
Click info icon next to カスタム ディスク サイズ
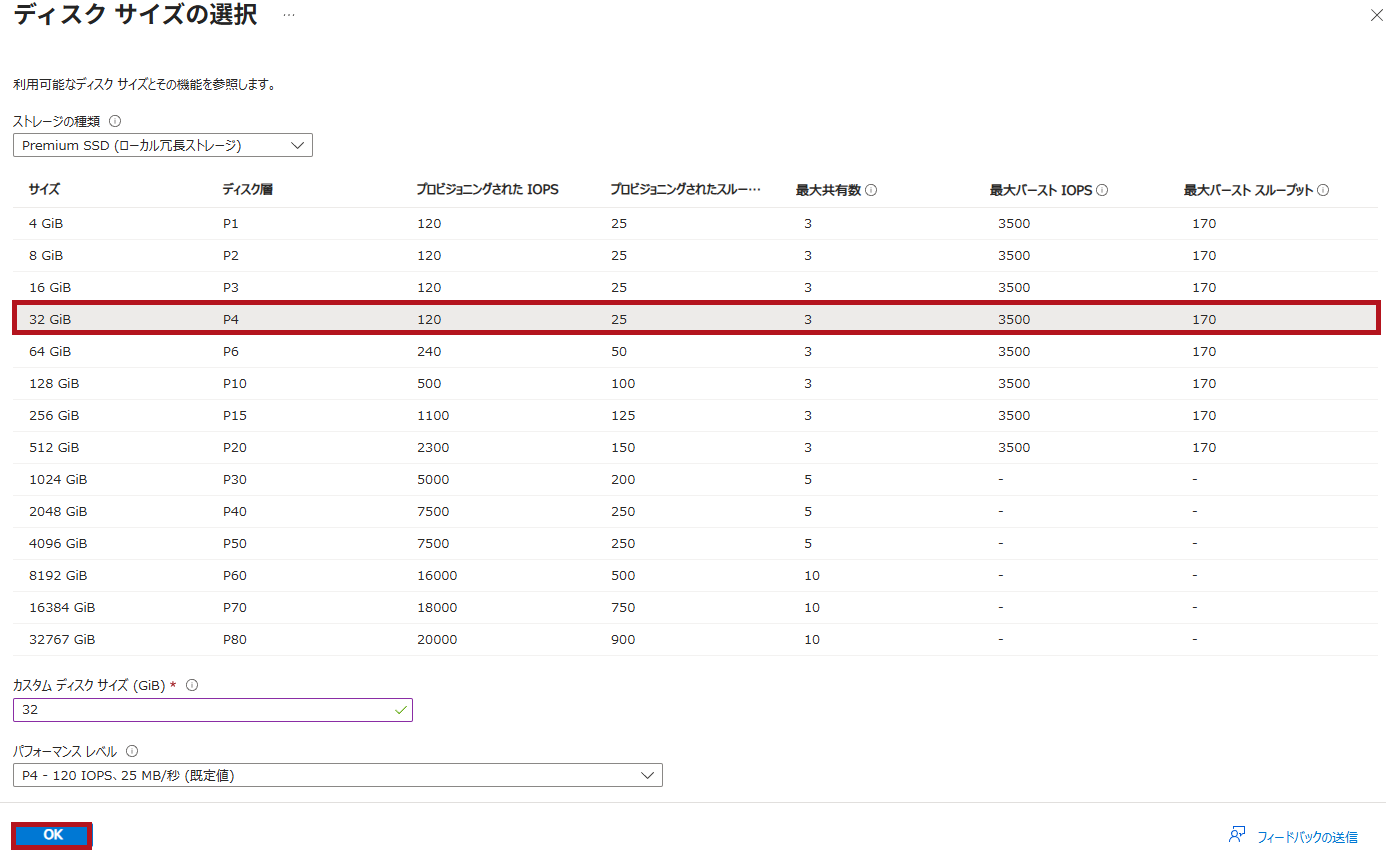tap(192, 685)
